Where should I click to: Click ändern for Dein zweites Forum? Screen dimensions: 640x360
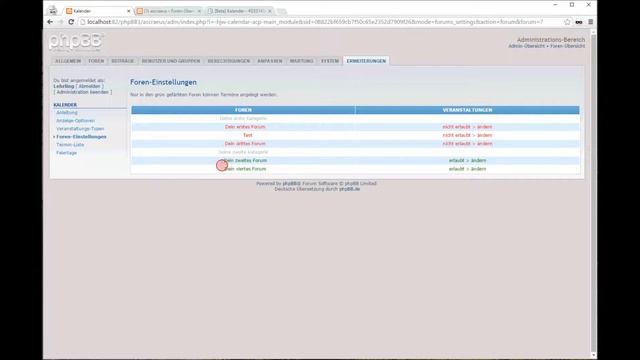(x=478, y=160)
